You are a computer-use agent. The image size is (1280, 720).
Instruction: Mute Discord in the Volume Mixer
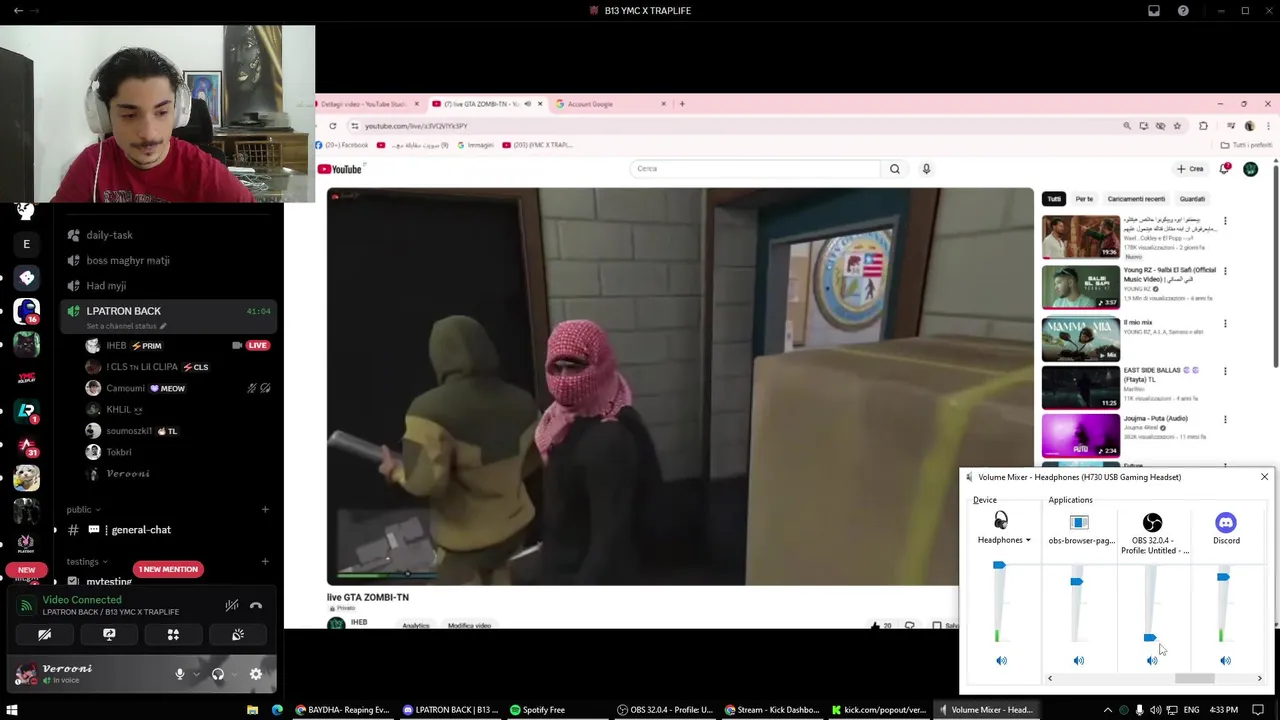[x=1225, y=660]
